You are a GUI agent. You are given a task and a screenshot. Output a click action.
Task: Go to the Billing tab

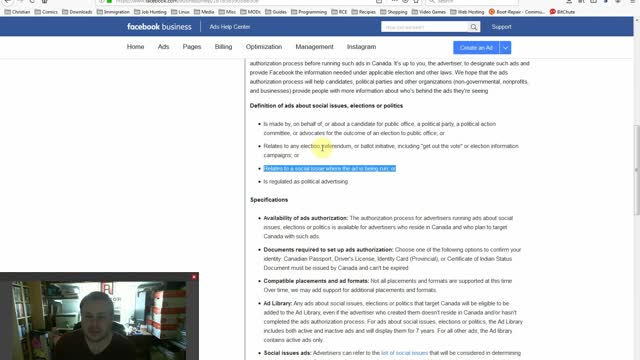click(223, 47)
